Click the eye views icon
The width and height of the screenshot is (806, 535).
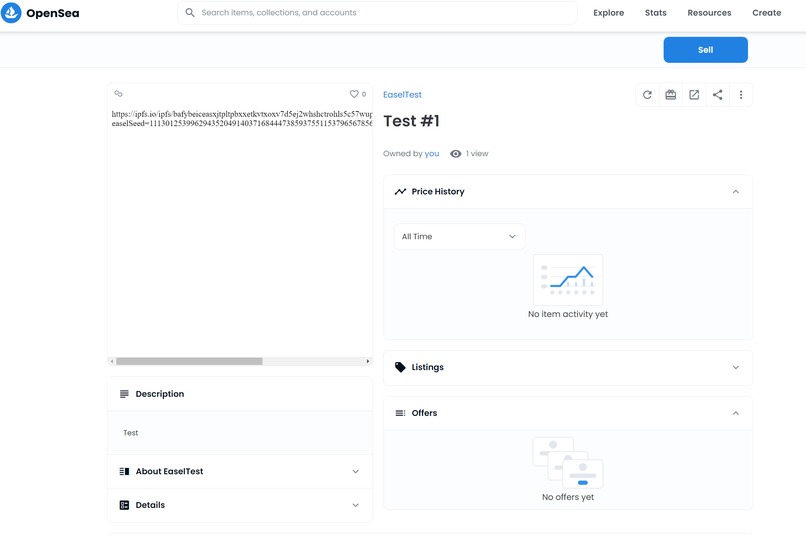click(455, 154)
